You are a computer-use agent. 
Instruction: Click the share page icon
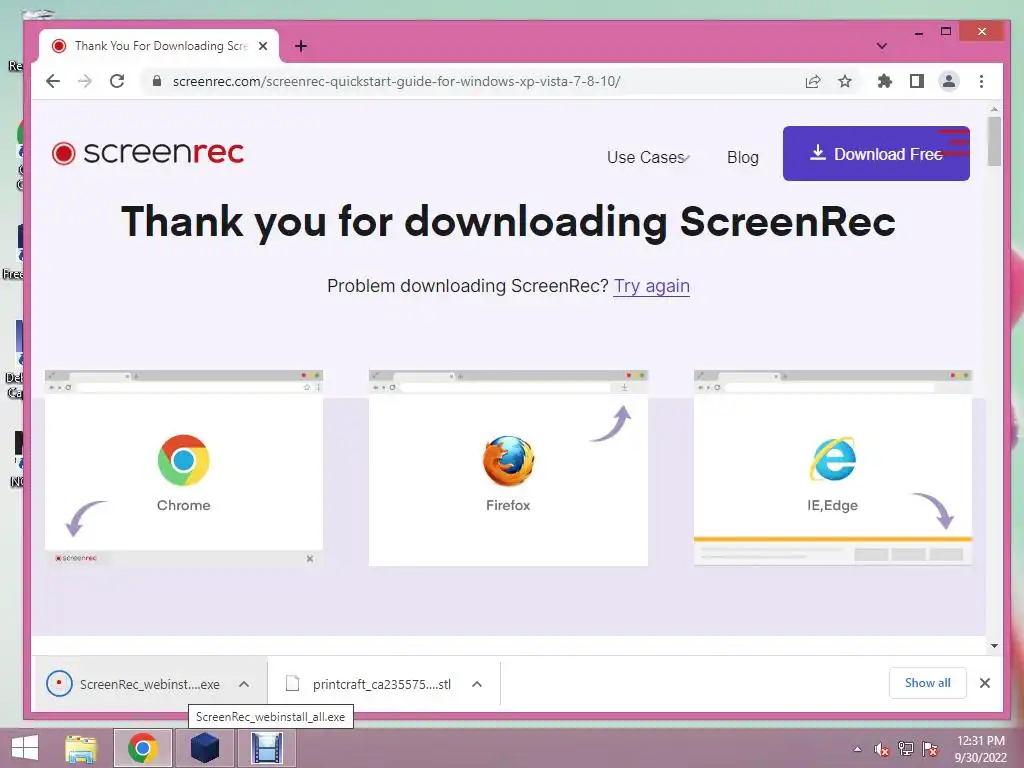[x=813, y=81]
